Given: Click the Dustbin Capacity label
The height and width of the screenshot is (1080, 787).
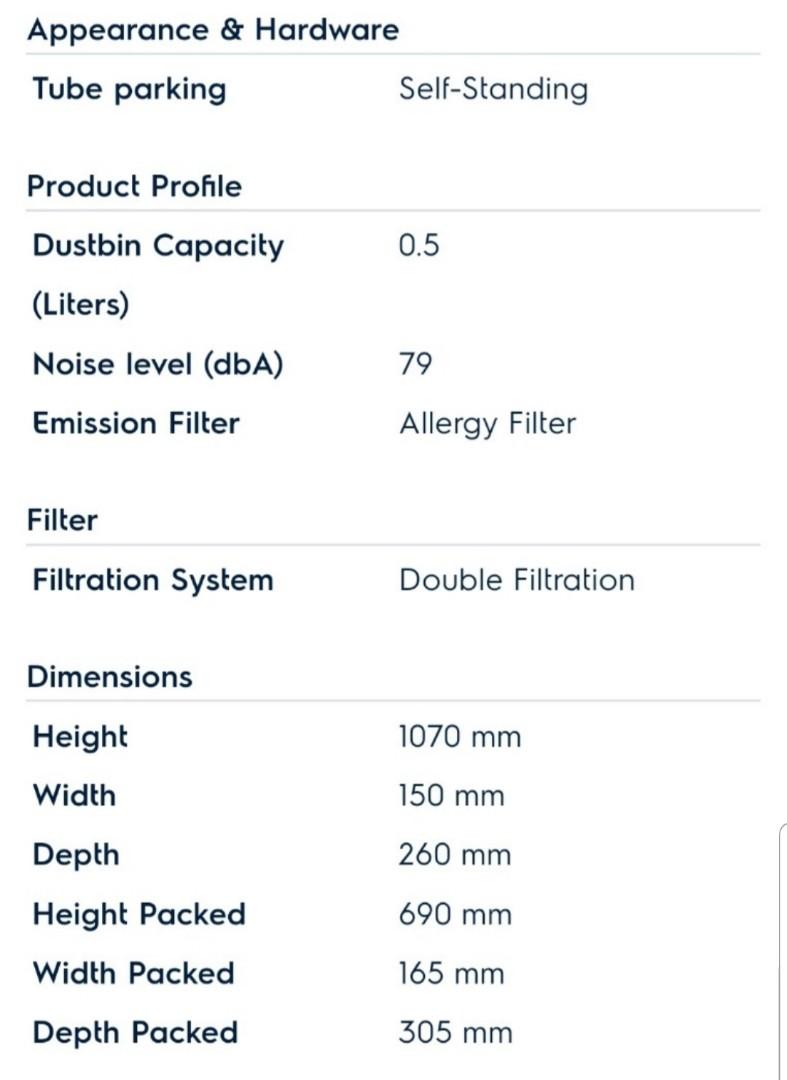Looking at the screenshot, I should pos(158,246).
